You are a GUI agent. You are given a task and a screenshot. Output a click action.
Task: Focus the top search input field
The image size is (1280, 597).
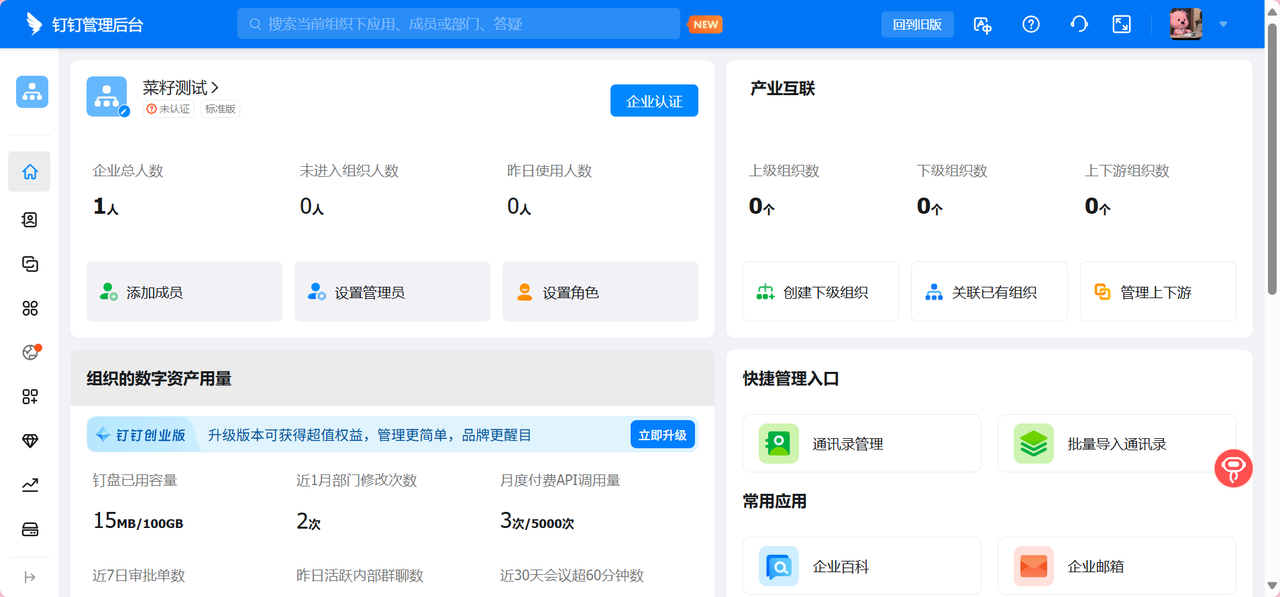point(460,24)
